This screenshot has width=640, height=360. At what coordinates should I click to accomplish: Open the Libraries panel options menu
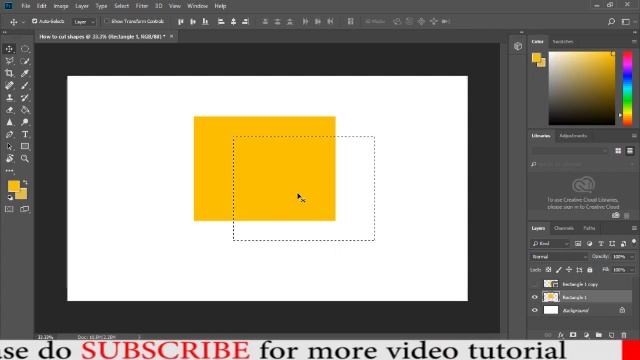[634, 136]
